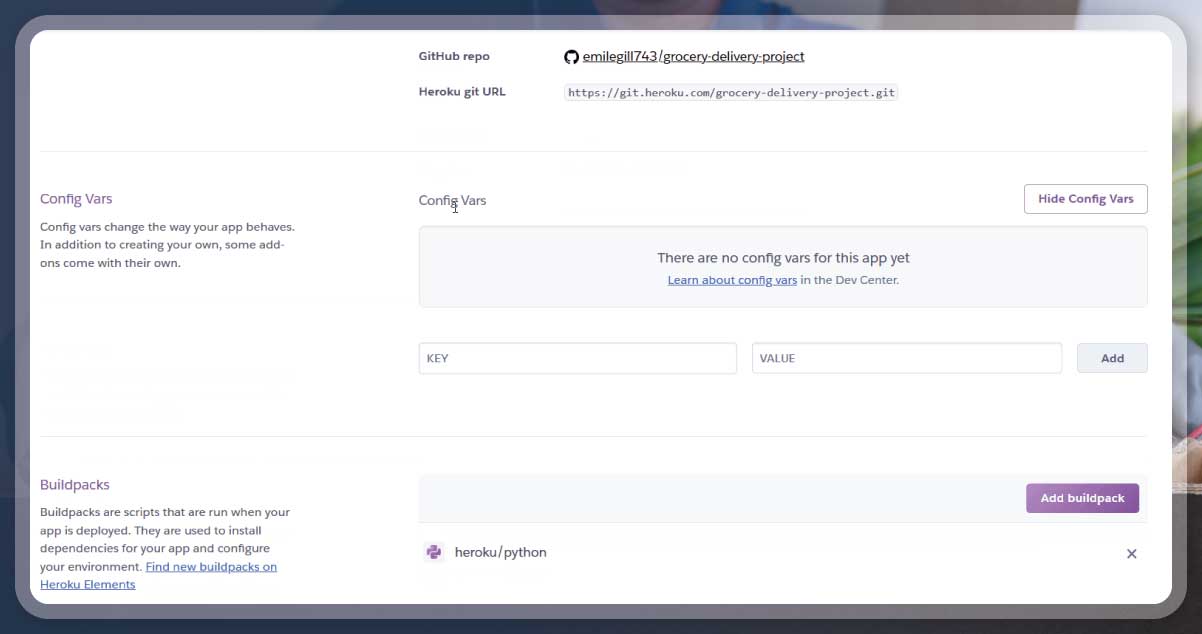Image resolution: width=1202 pixels, height=634 pixels.
Task: Click 'There are no config vars' message
Action: pyautogui.click(x=783, y=258)
